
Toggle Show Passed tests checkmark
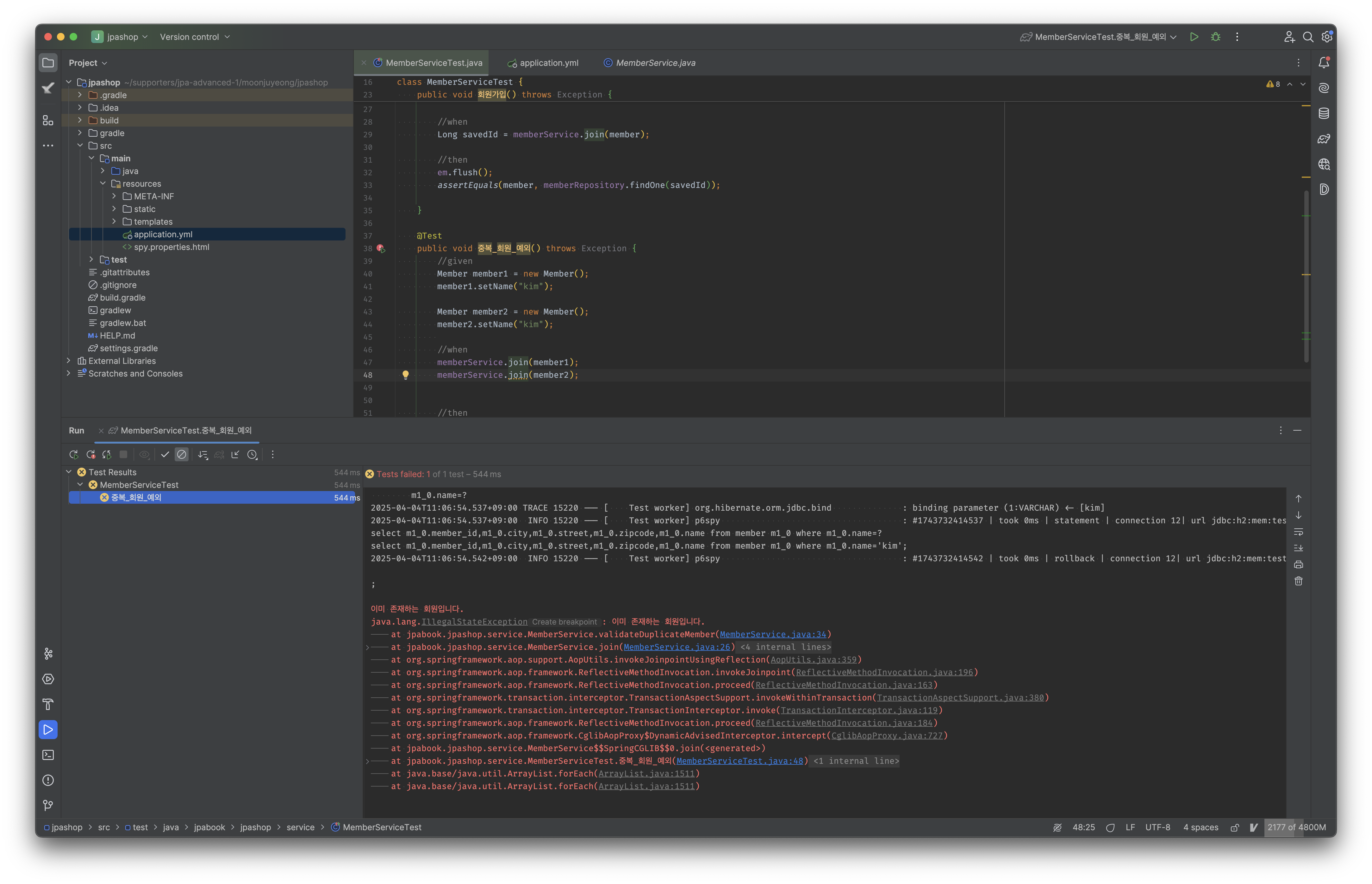[x=165, y=455]
